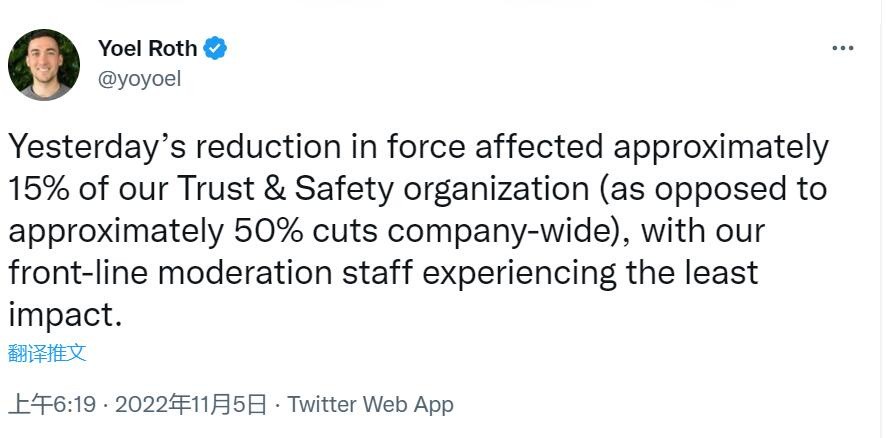Open the three-dot more options menu
The width and height of the screenshot is (886, 438).
[843, 48]
